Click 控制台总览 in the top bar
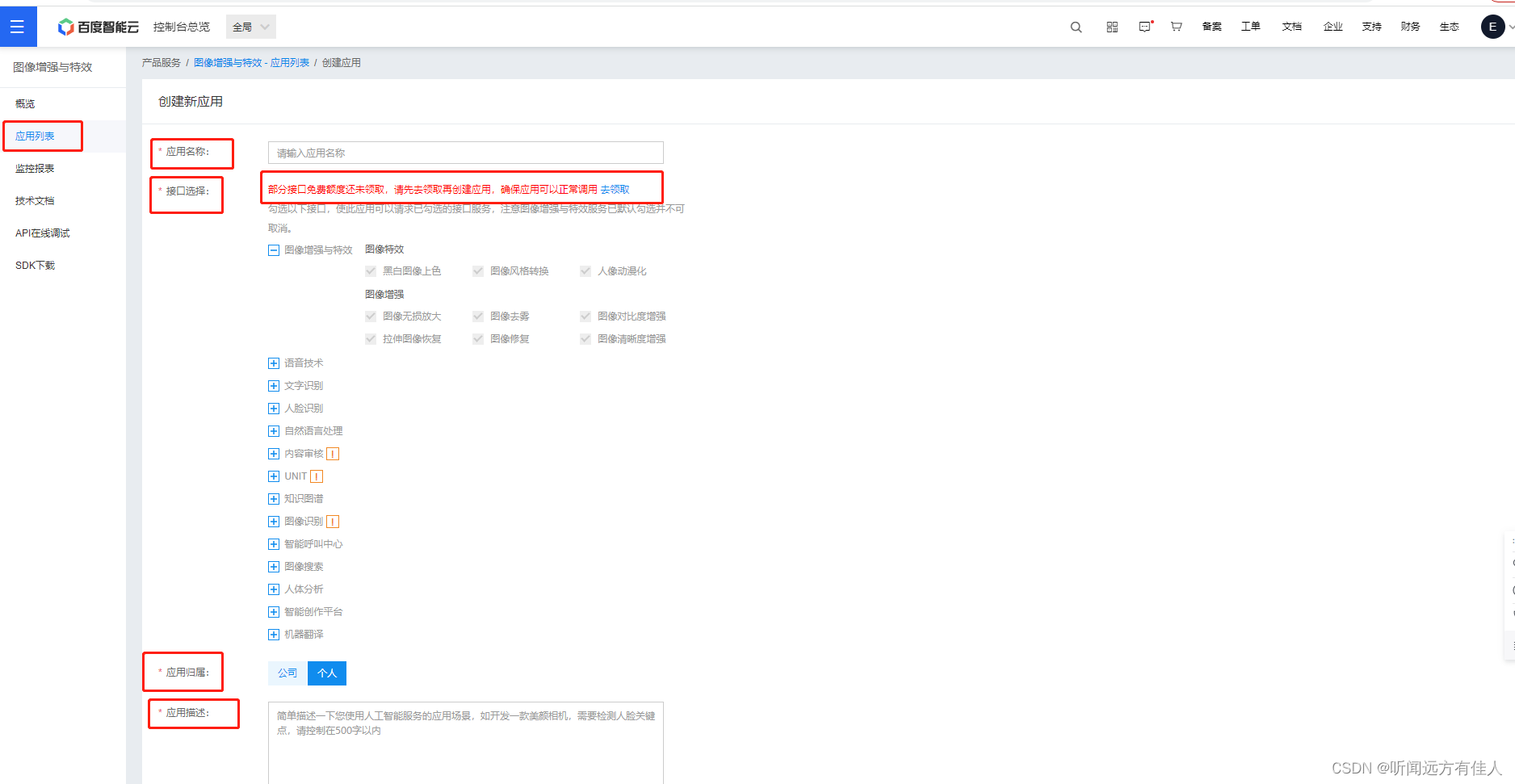 (x=182, y=27)
